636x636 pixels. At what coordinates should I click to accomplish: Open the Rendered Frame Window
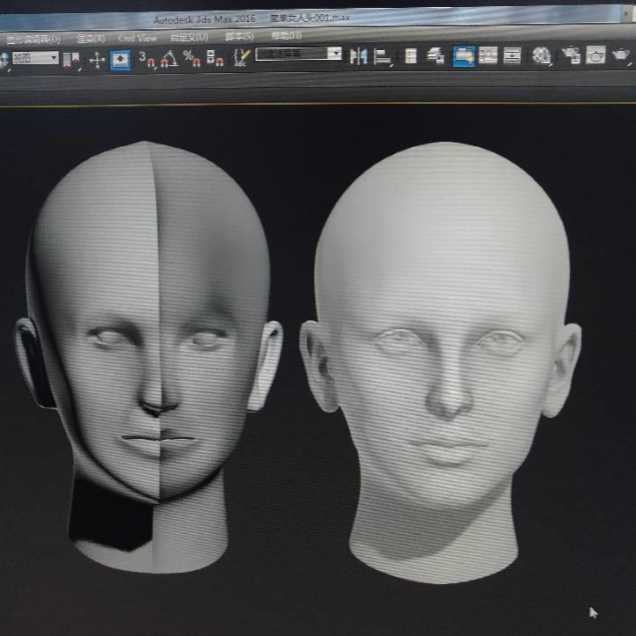595,55
